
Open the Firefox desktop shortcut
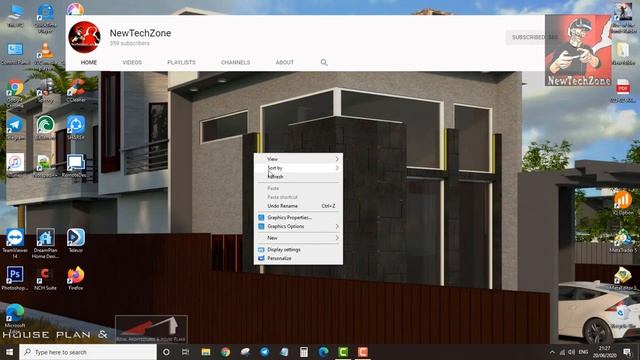coord(76,278)
